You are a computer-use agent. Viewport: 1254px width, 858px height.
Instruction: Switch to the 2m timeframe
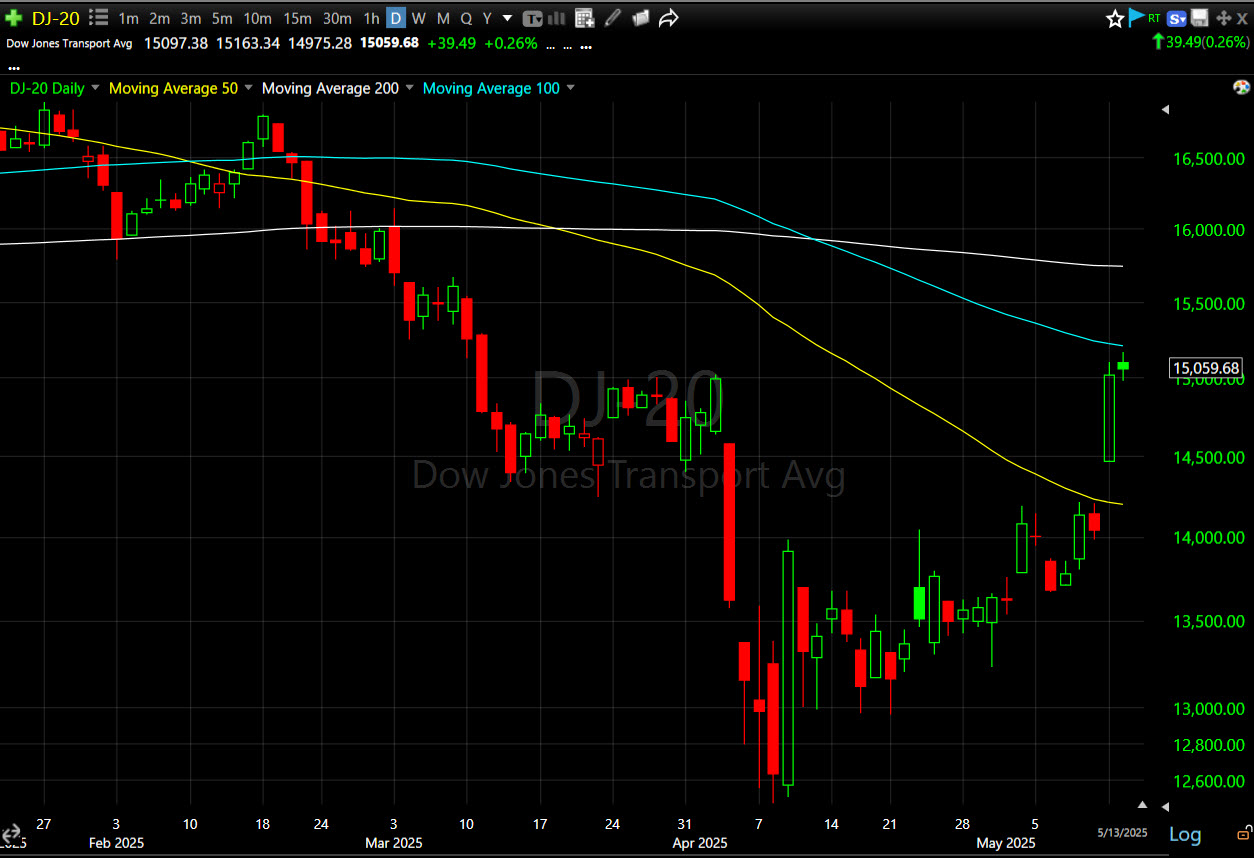coord(160,18)
